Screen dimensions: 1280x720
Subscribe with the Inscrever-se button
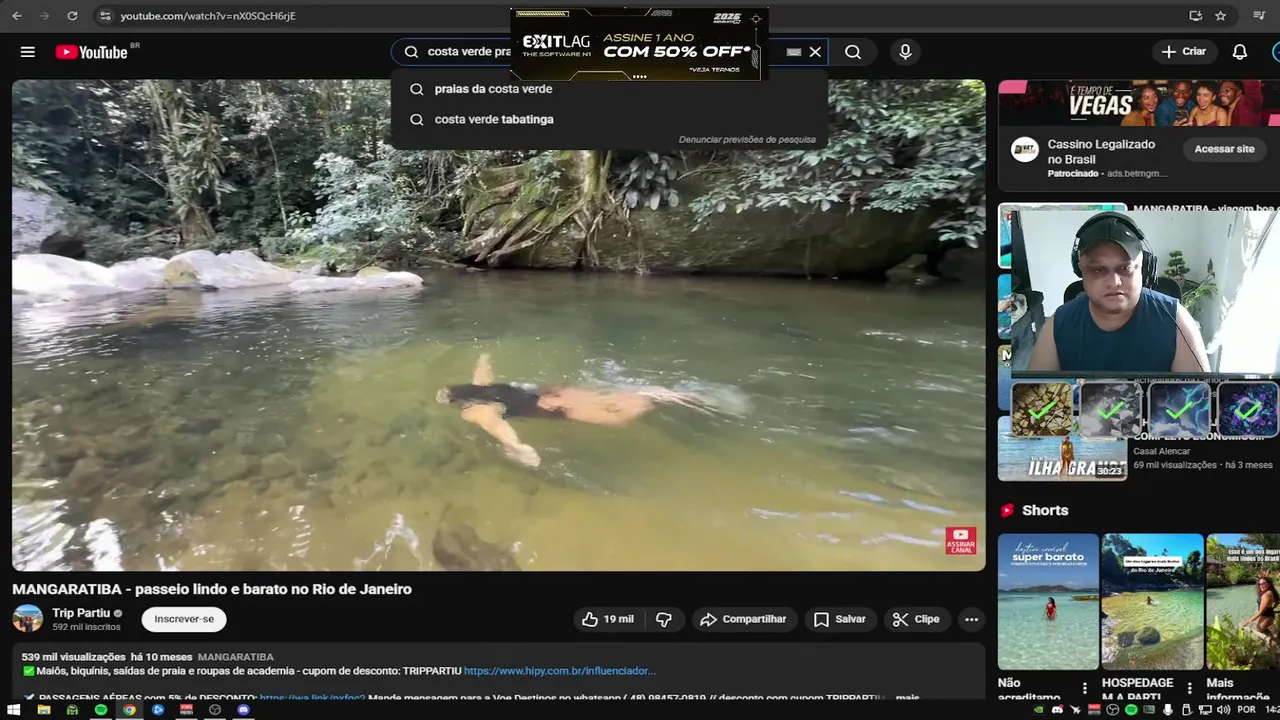click(184, 619)
